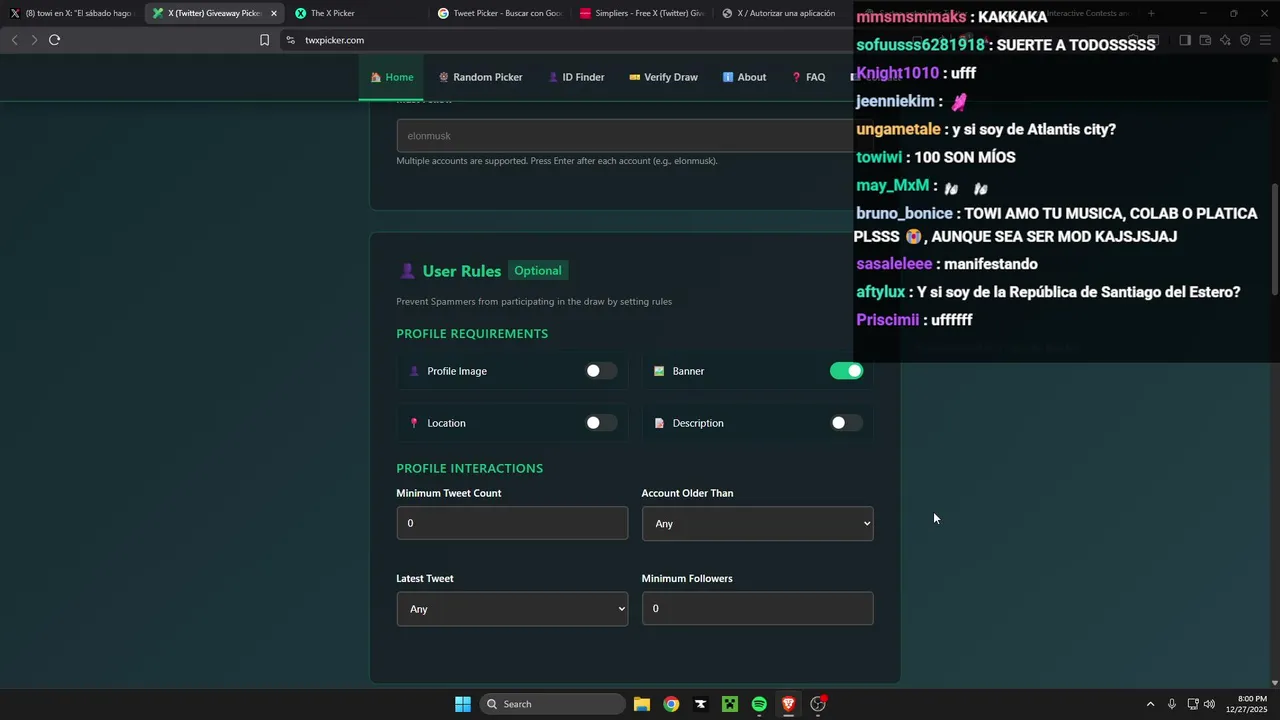Launch Google Chrome from the taskbar
The width and height of the screenshot is (1280, 720).
coord(671,704)
